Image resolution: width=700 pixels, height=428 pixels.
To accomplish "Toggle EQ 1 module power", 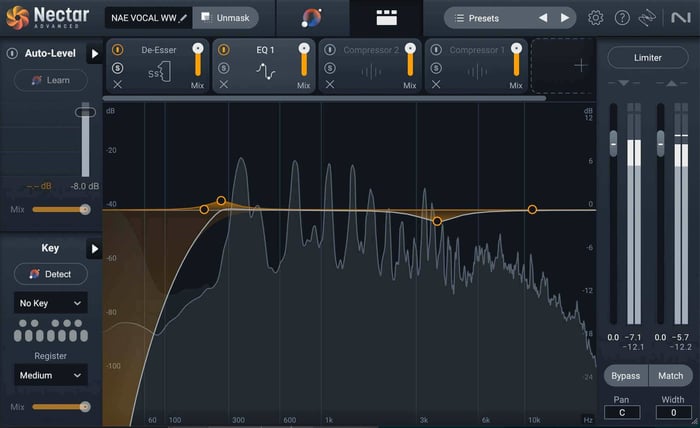I will 224,50.
